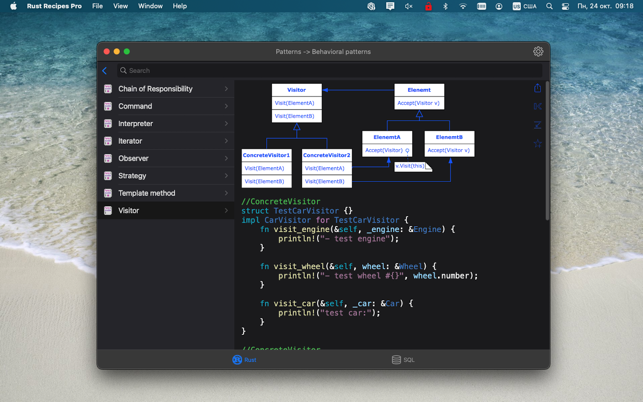Expand the Strategy row chevron
Viewport: 643px width, 402px height.
tap(226, 176)
